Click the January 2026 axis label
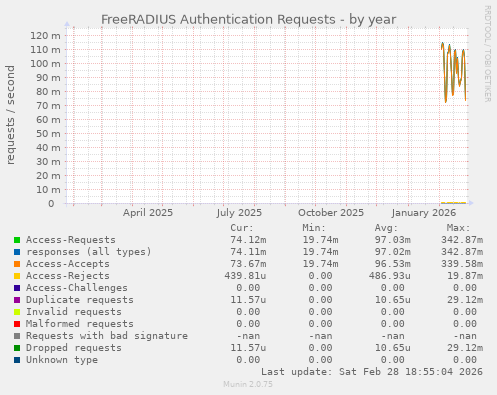This screenshot has height=395, width=497. (x=423, y=213)
